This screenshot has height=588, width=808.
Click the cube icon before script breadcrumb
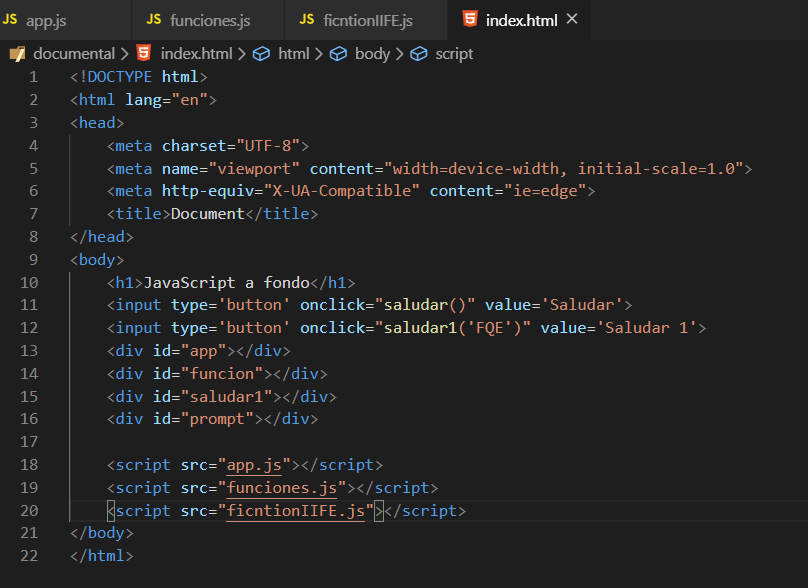click(x=418, y=54)
